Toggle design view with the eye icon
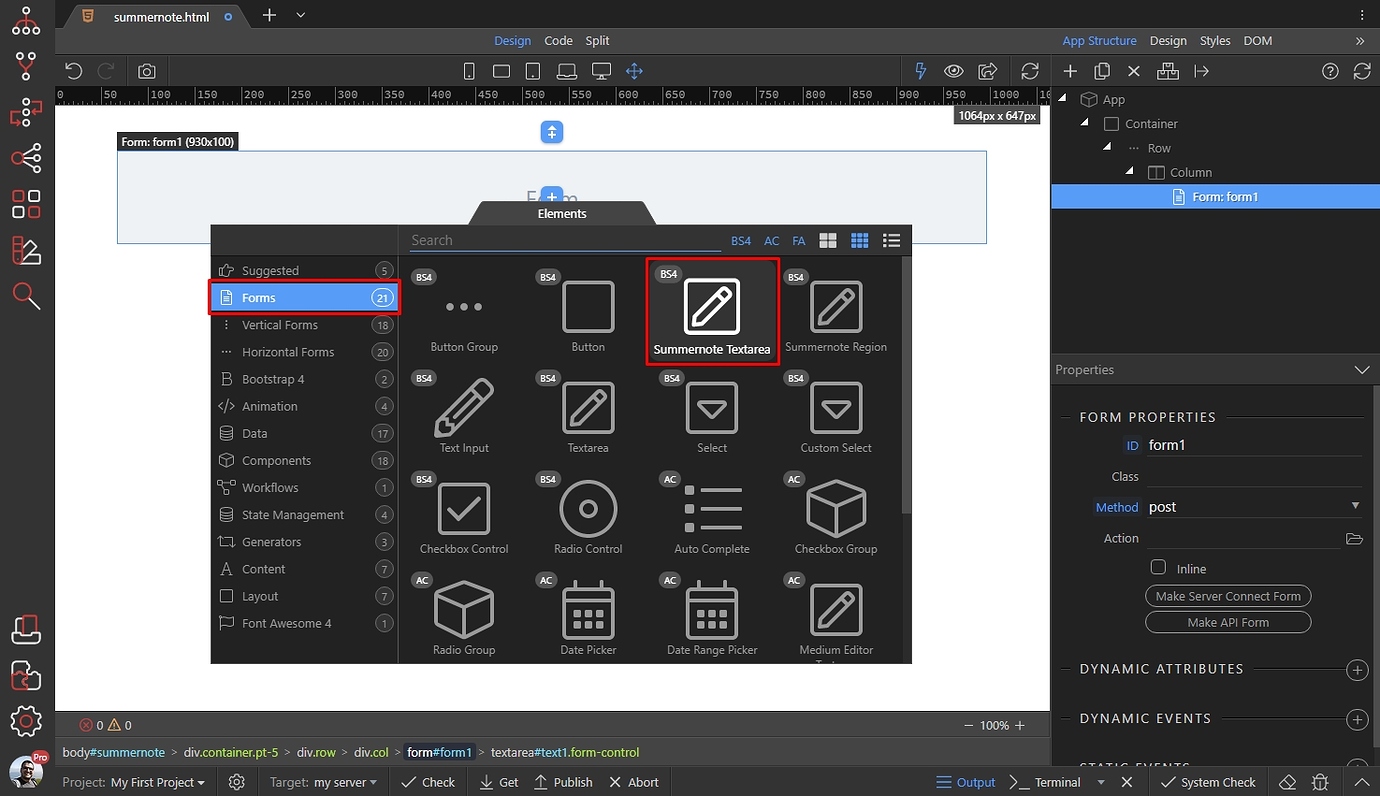The width and height of the screenshot is (1380, 796). click(953, 71)
